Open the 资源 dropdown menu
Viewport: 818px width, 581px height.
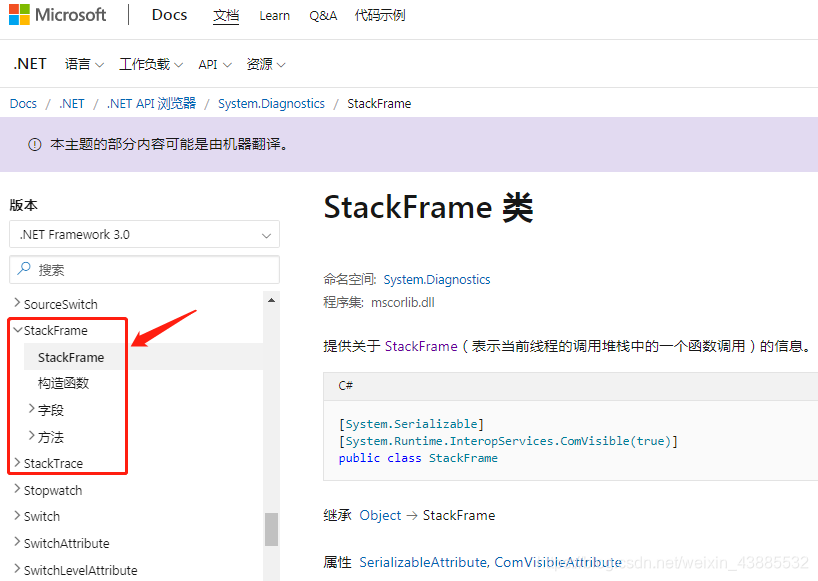(266, 63)
